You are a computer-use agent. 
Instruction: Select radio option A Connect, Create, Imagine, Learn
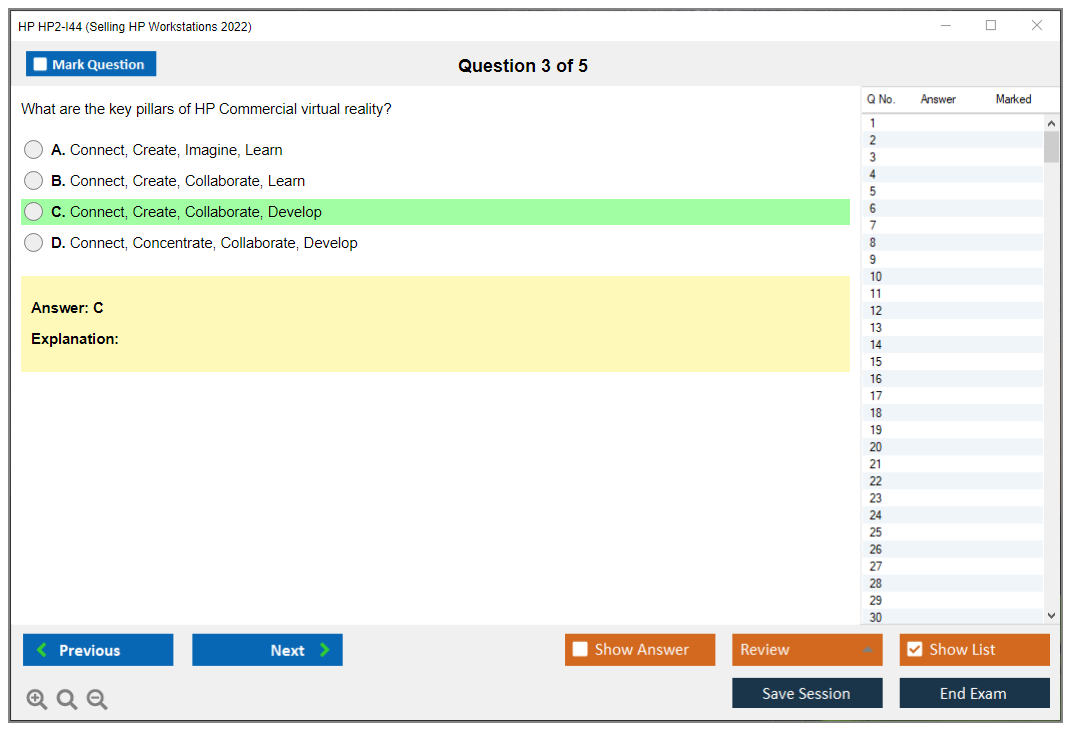pos(34,150)
